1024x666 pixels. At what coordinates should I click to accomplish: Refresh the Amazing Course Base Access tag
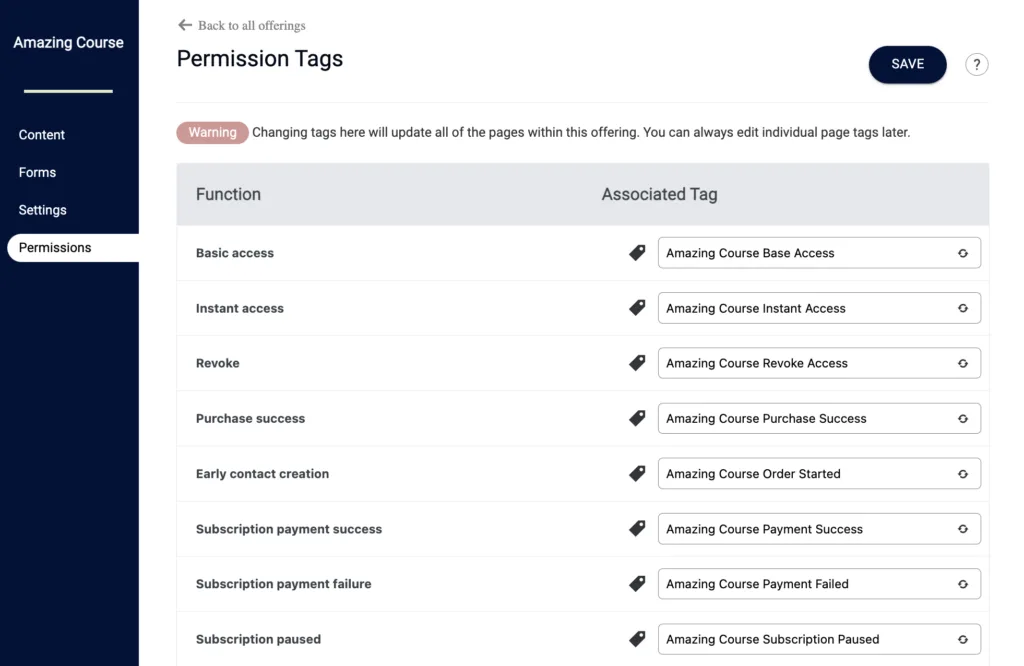click(x=963, y=253)
